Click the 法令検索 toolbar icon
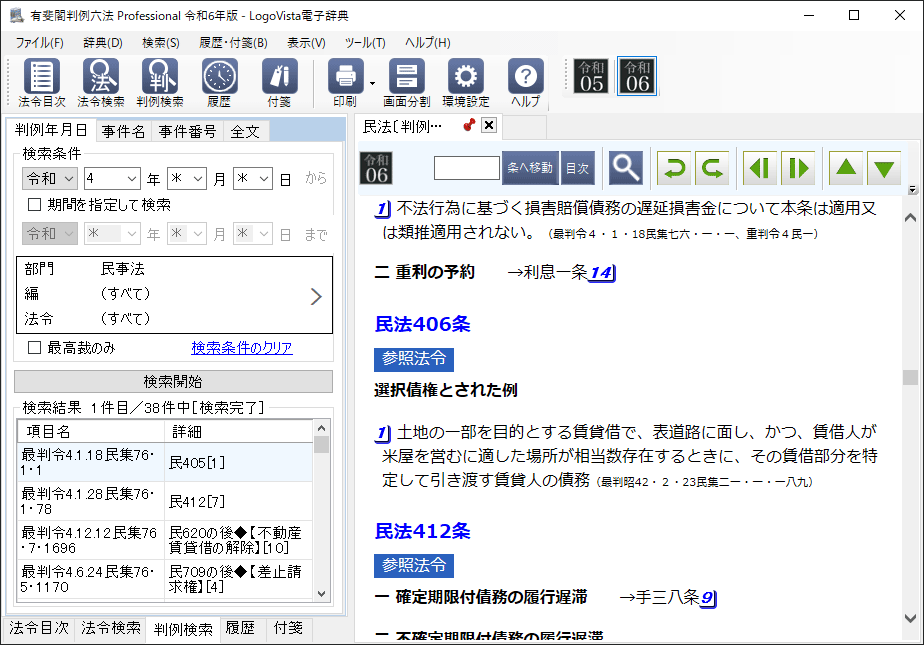 tap(101, 78)
